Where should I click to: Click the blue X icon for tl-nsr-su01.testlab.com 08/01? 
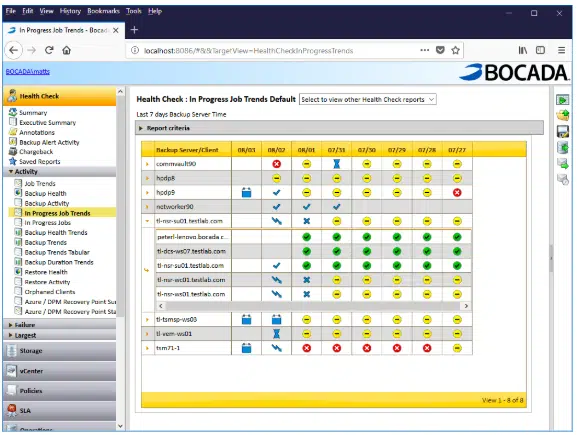(306, 221)
